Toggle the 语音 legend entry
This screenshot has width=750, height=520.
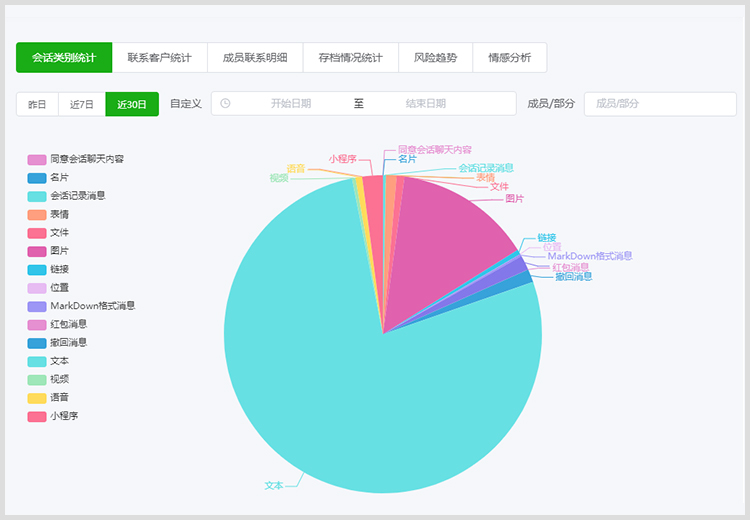[x=48, y=398]
